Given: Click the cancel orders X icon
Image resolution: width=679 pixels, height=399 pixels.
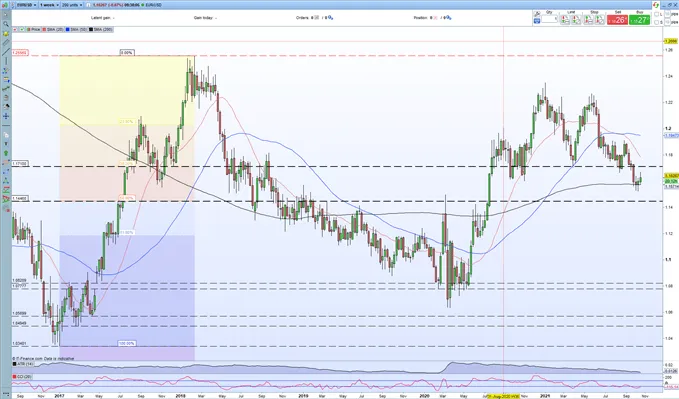Looking at the screenshot, I should (x=317, y=18).
